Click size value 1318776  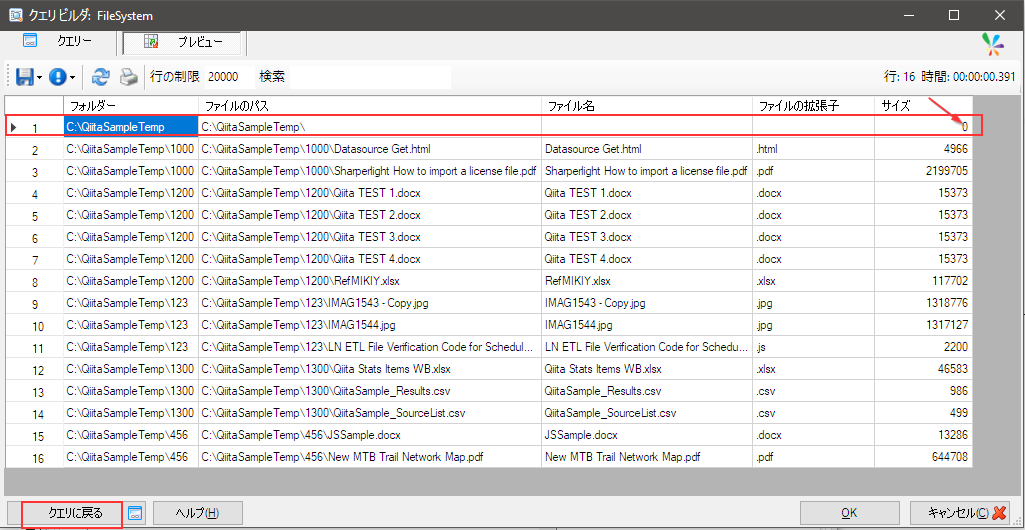[946, 304]
